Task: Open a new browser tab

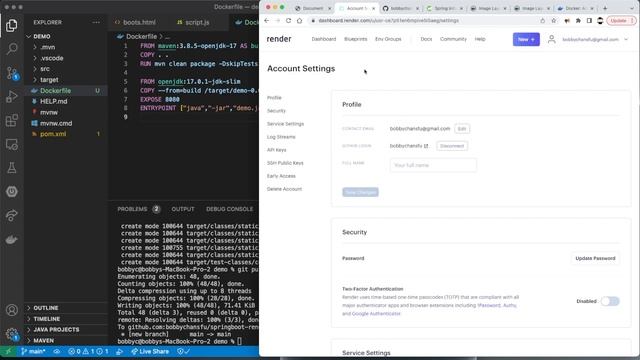Action: [x=605, y=8]
